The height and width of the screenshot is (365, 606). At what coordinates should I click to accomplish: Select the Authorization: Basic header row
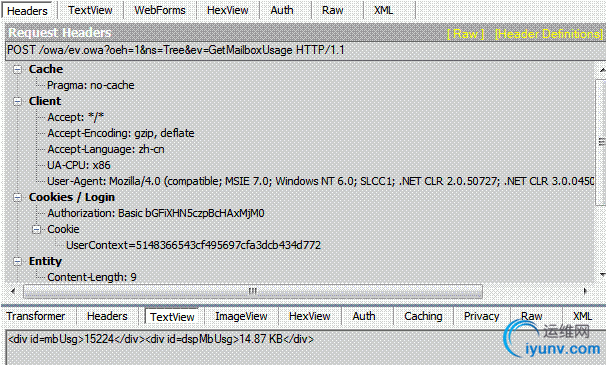156,213
